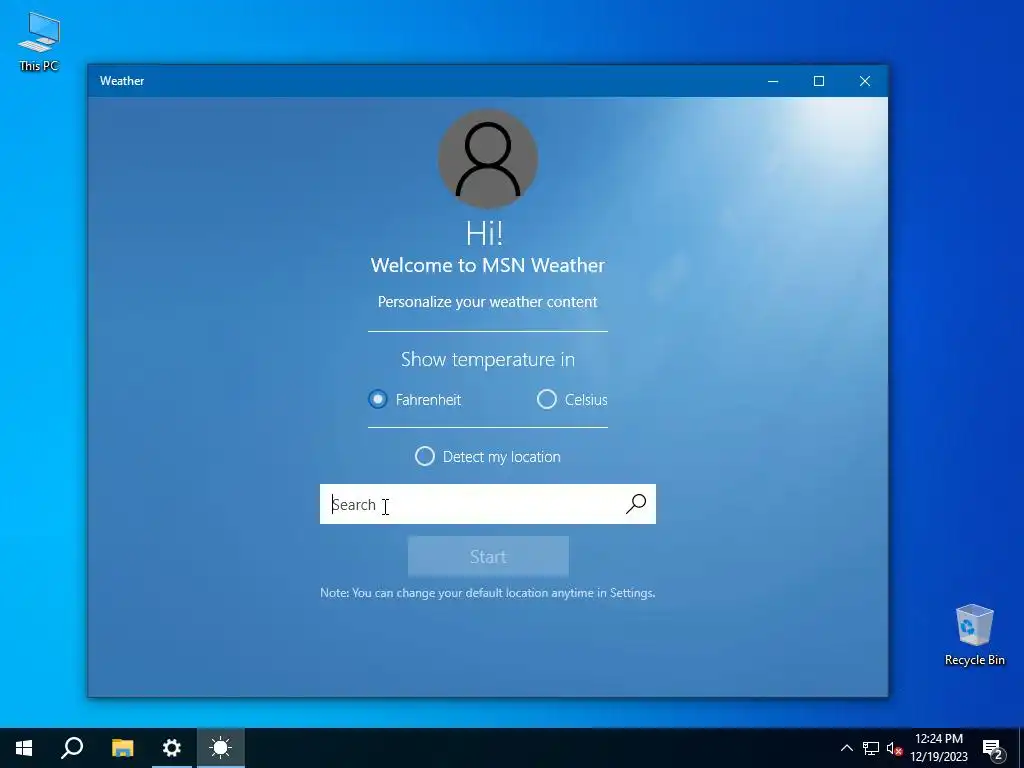Open Action Center notifications icon

[993, 748]
